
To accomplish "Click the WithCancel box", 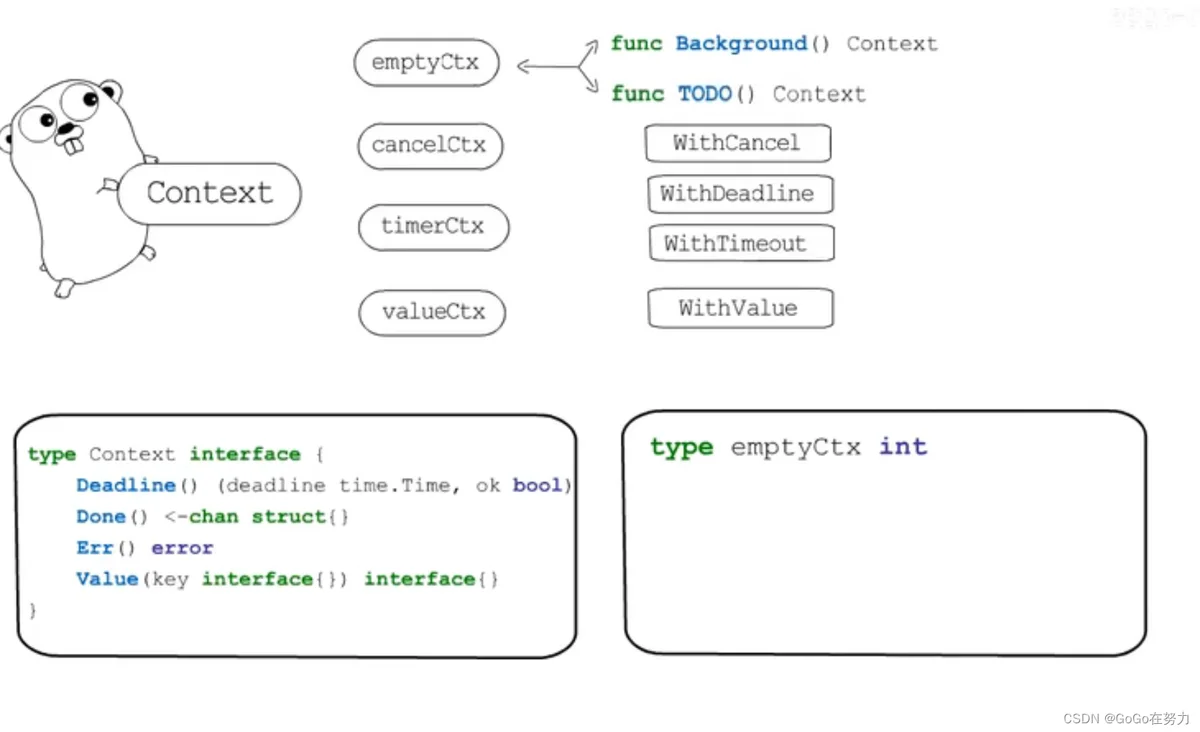I will pyautogui.click(x=737, y=143).
